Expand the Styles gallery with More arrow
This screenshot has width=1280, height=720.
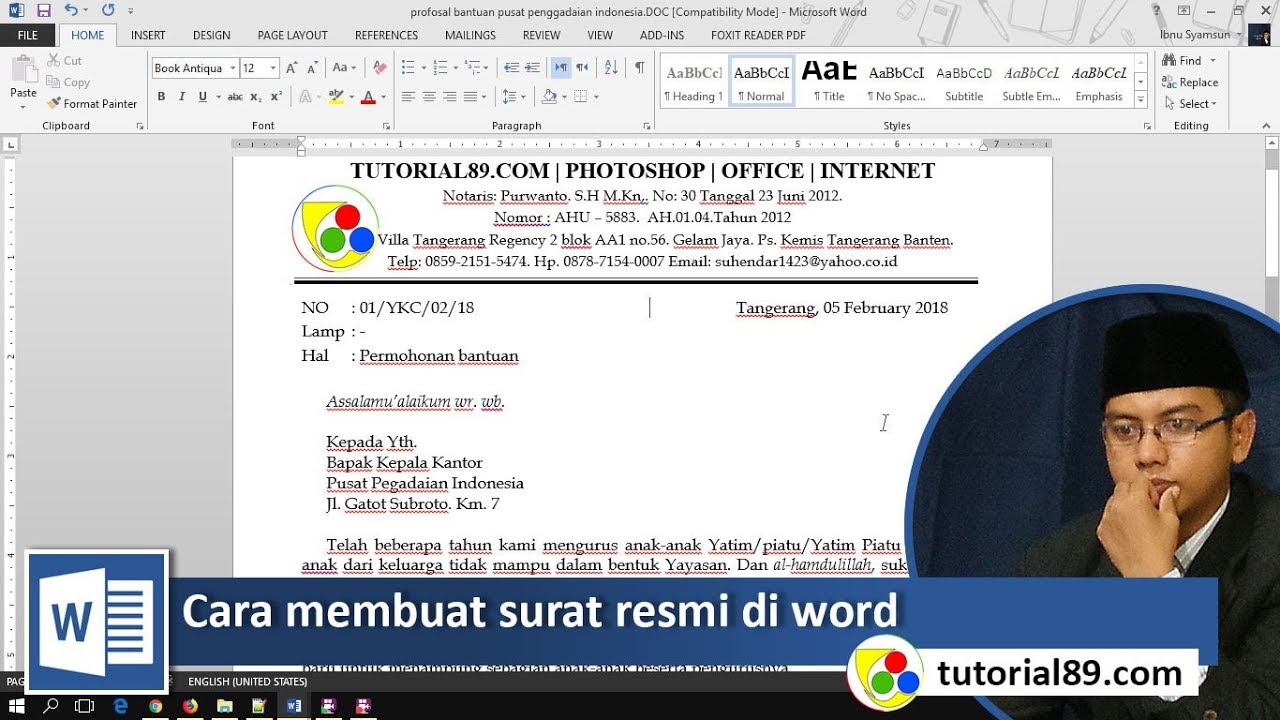1141,99
